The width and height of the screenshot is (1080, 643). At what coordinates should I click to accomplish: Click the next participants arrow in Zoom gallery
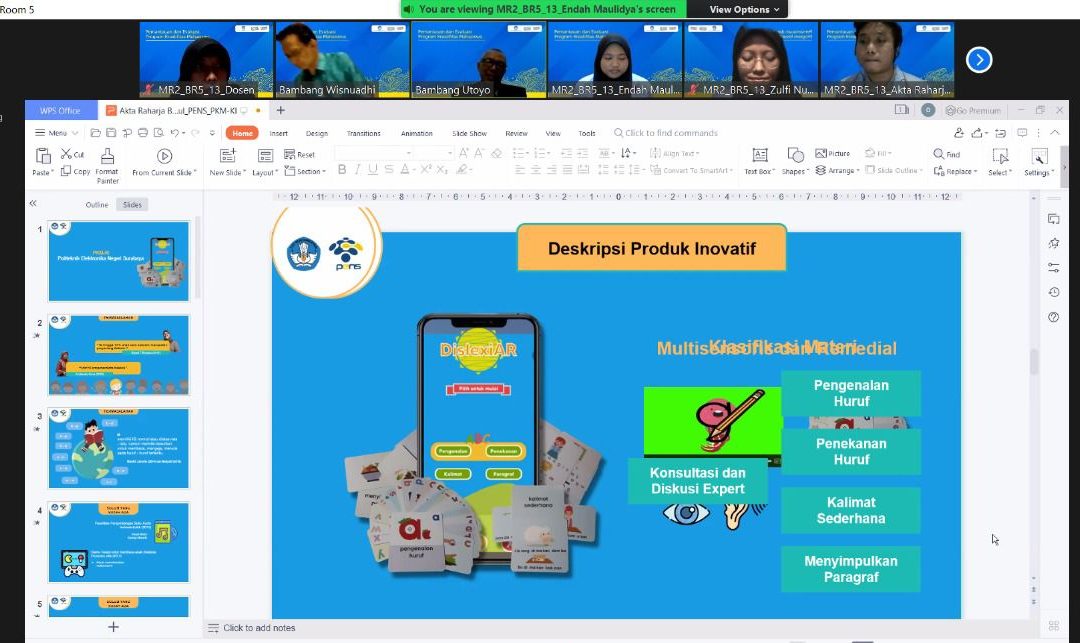pos(979,60)
